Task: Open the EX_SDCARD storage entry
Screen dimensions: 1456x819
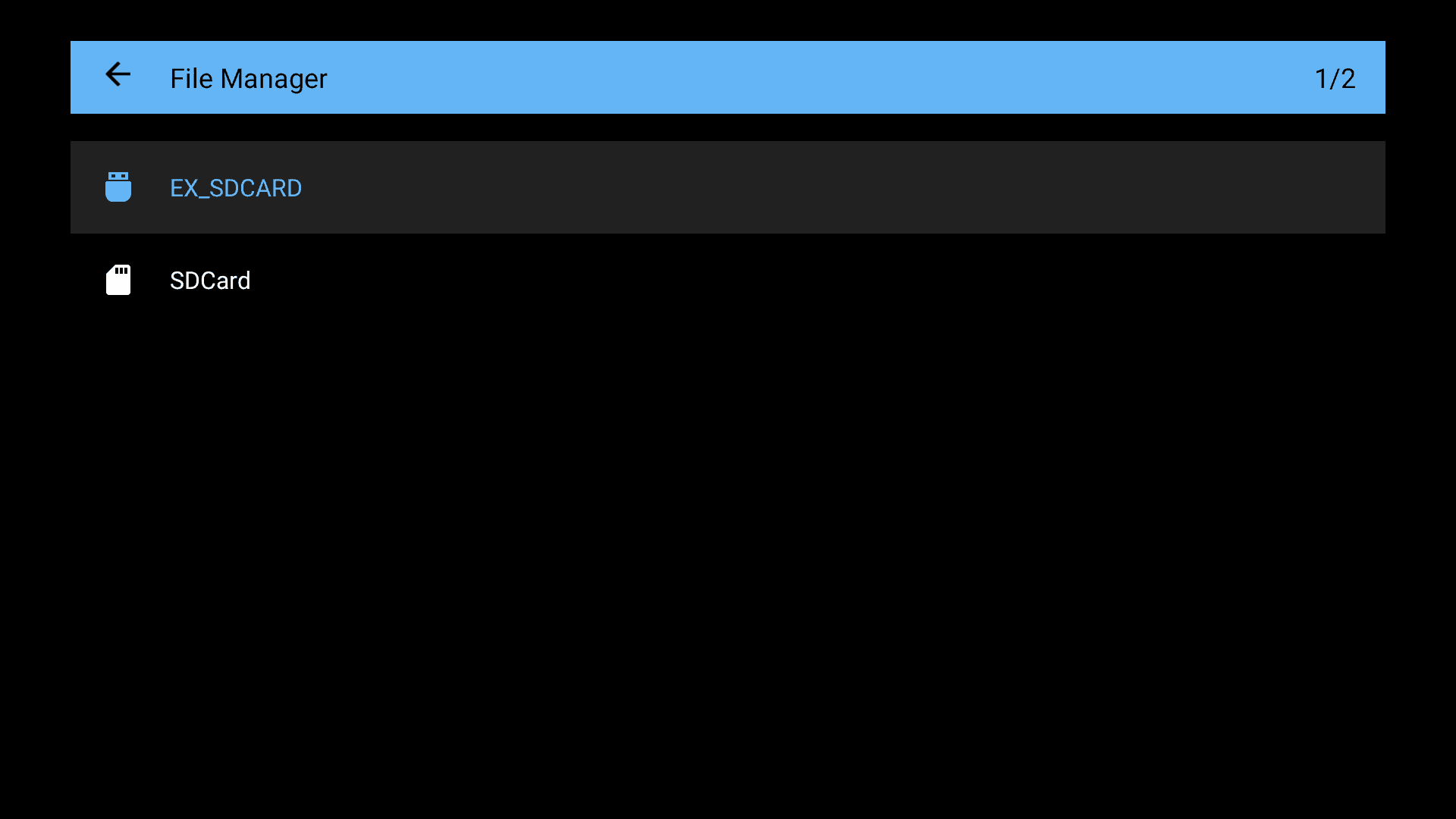Action: point(728,187)
